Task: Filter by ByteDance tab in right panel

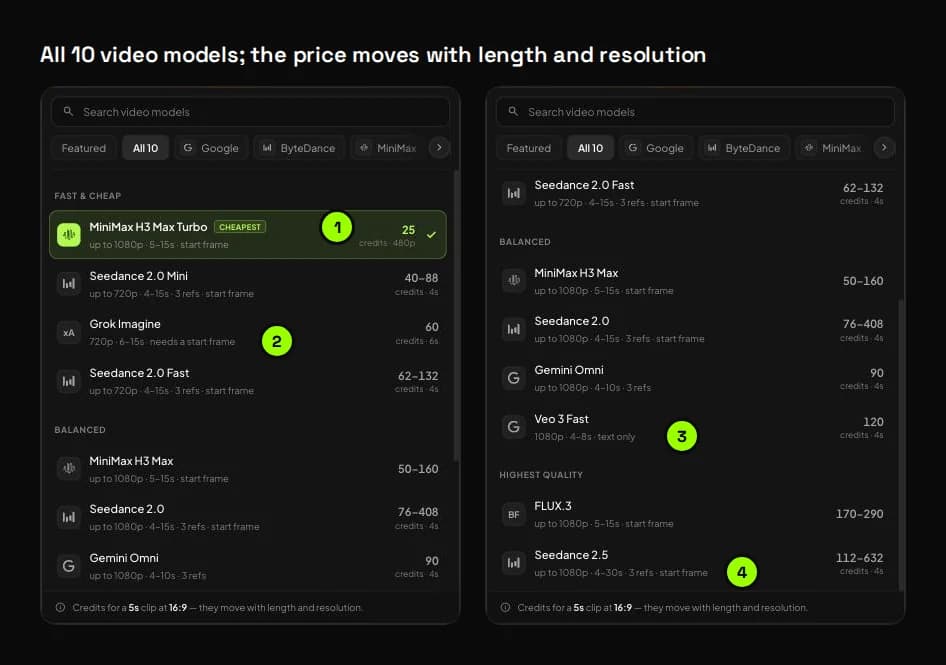Action: 744,148
